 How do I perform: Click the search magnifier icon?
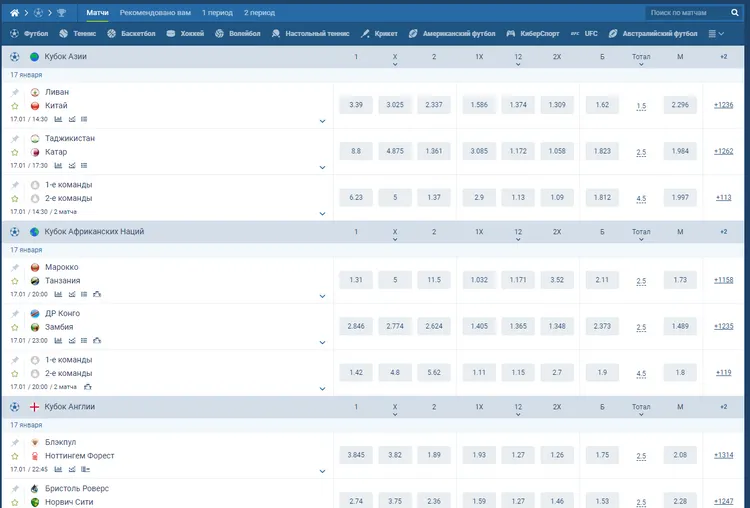tap(735, 13)
